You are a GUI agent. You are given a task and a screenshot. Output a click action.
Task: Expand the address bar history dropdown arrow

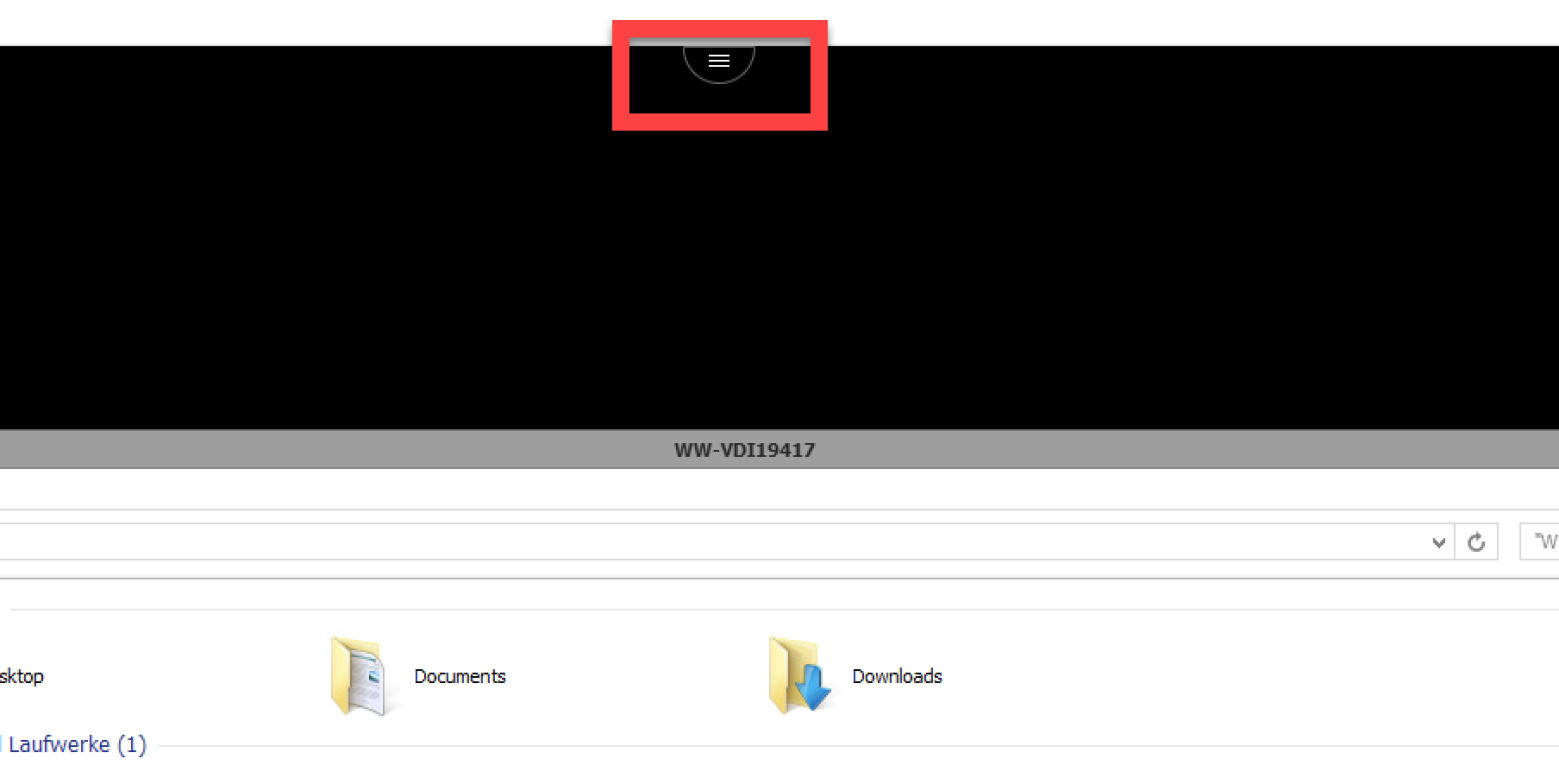click(1438, 542)
